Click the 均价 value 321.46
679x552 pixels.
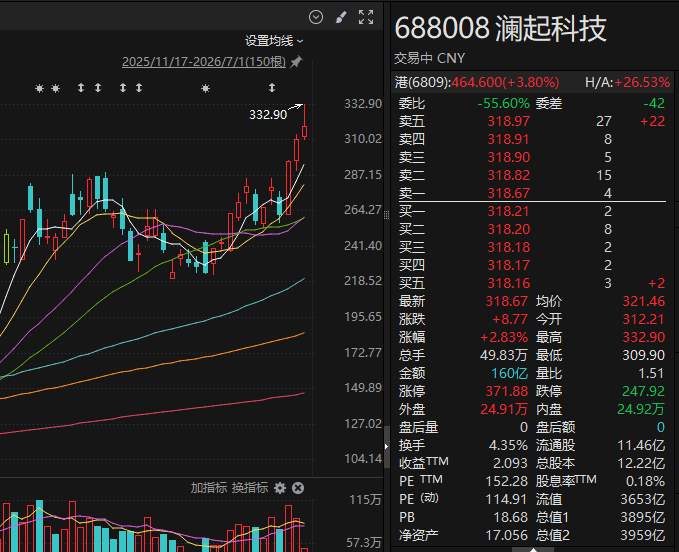[643, 301]
